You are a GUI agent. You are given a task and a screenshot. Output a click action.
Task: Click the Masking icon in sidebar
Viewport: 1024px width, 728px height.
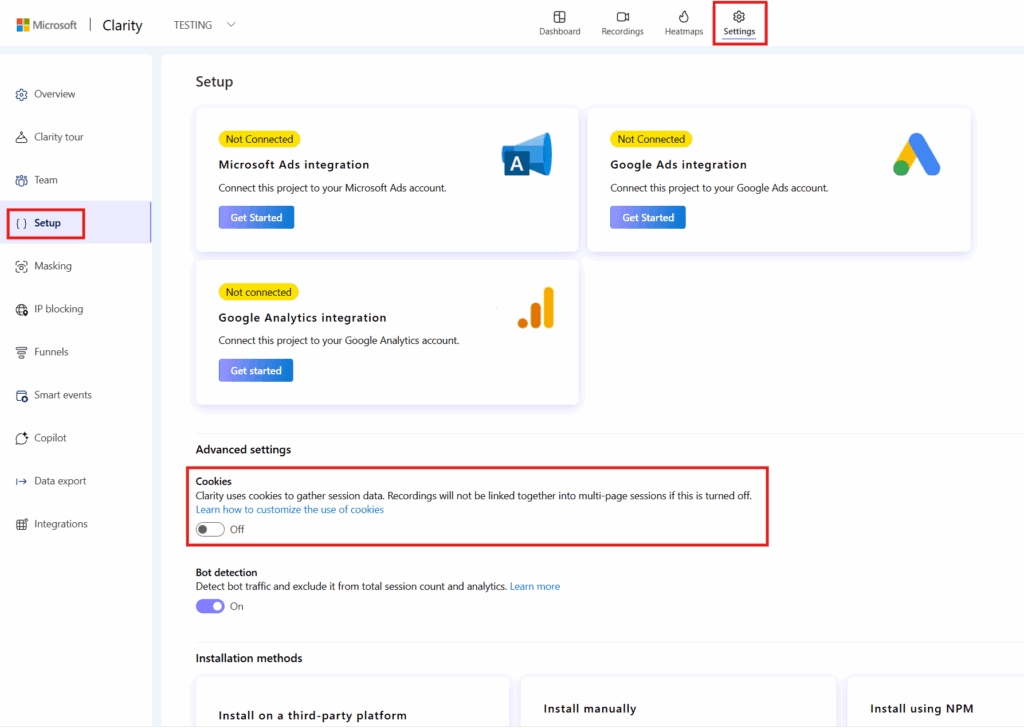[x=22, y=266]
